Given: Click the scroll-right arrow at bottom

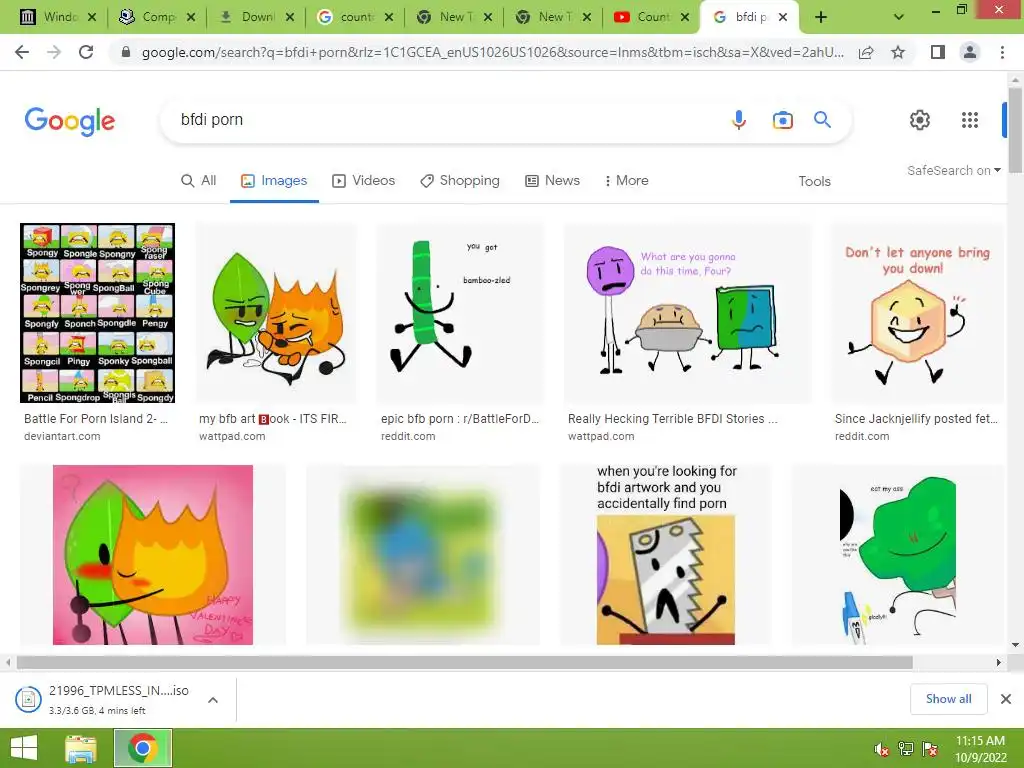Looking at the screenshot, I should click(999, 662).
